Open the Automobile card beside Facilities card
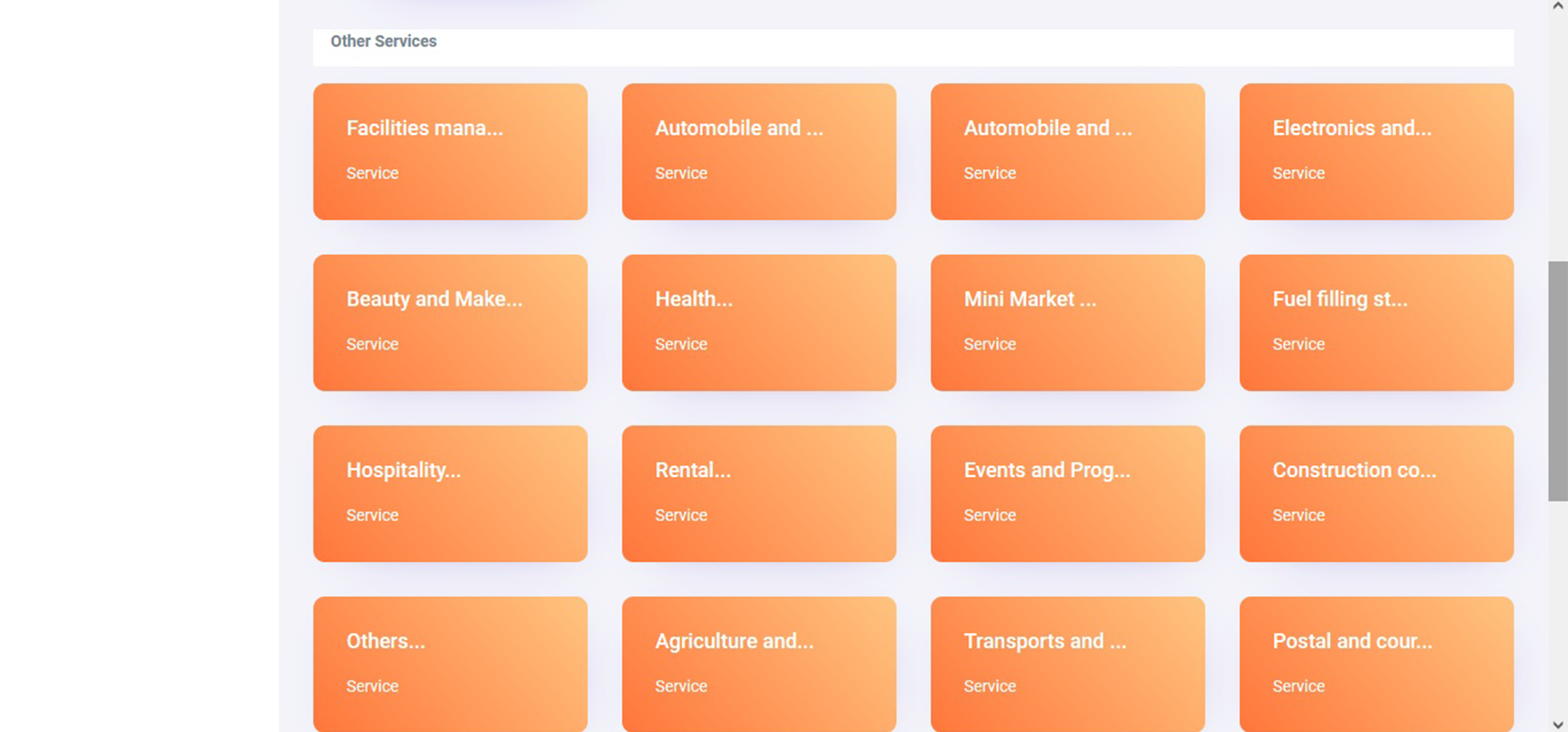 759,151
